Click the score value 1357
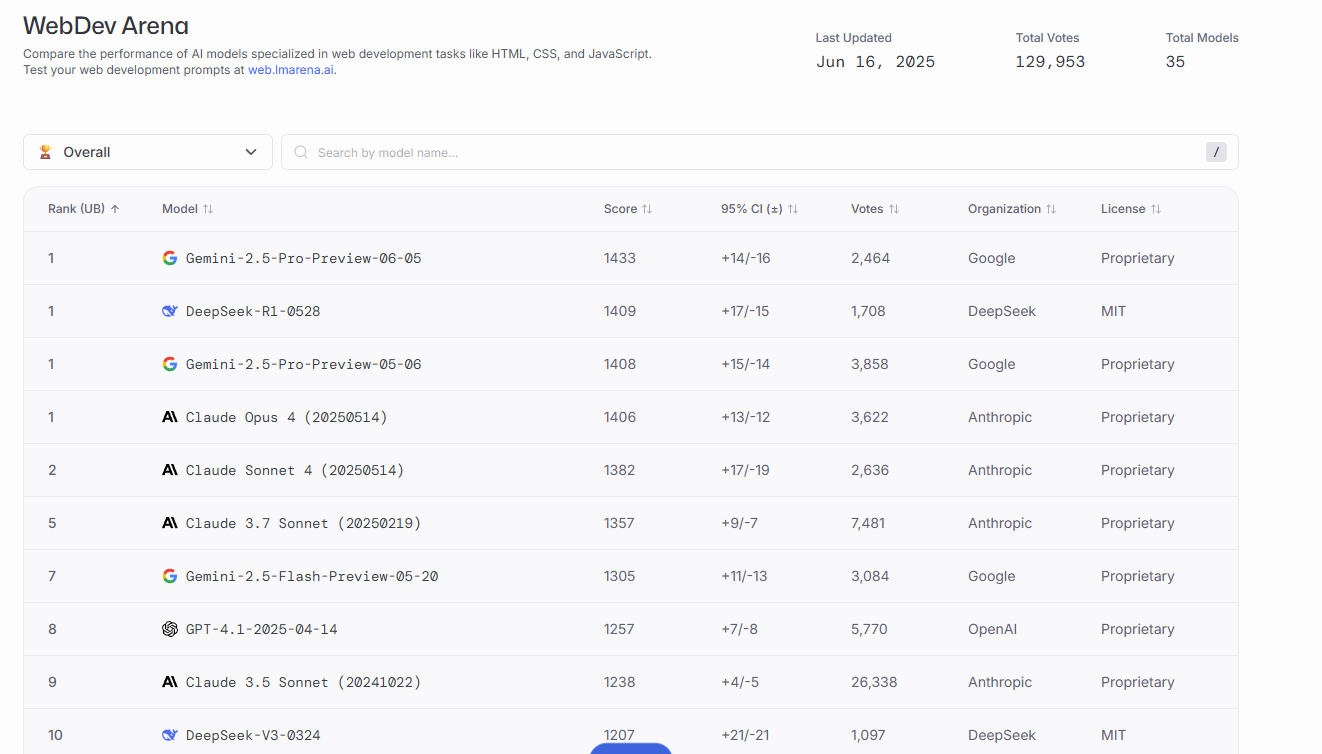 [619, 523]
